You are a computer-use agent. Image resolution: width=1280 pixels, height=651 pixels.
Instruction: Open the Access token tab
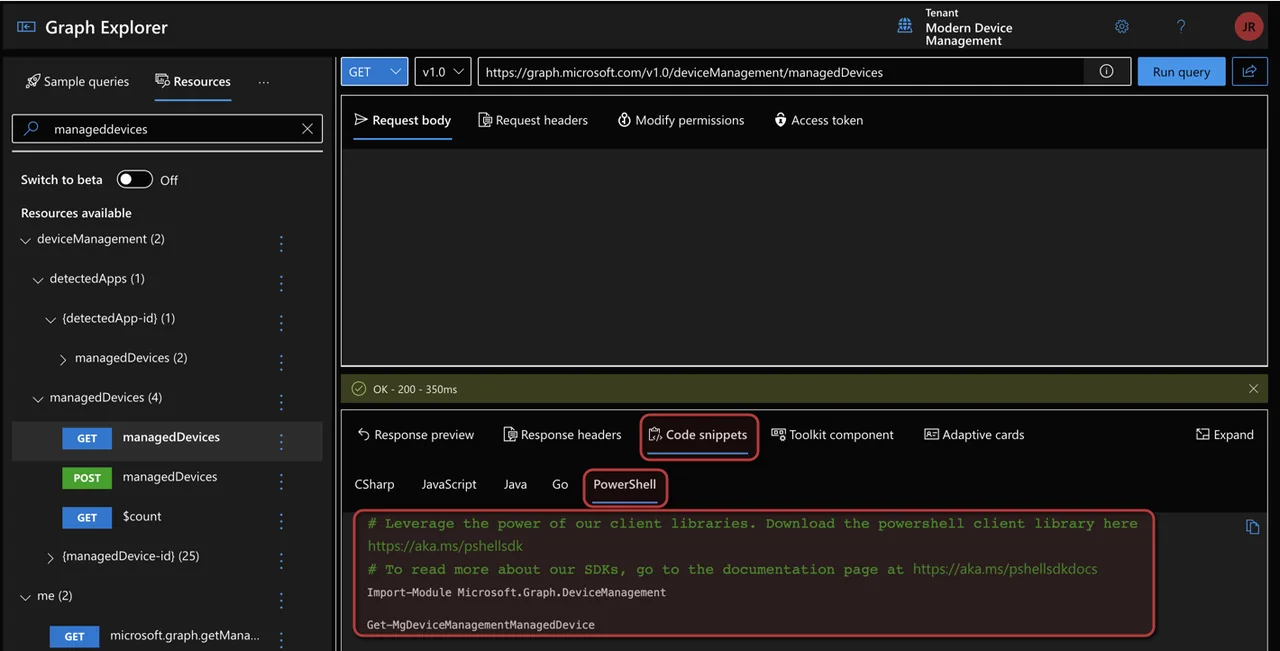(818, 120)
